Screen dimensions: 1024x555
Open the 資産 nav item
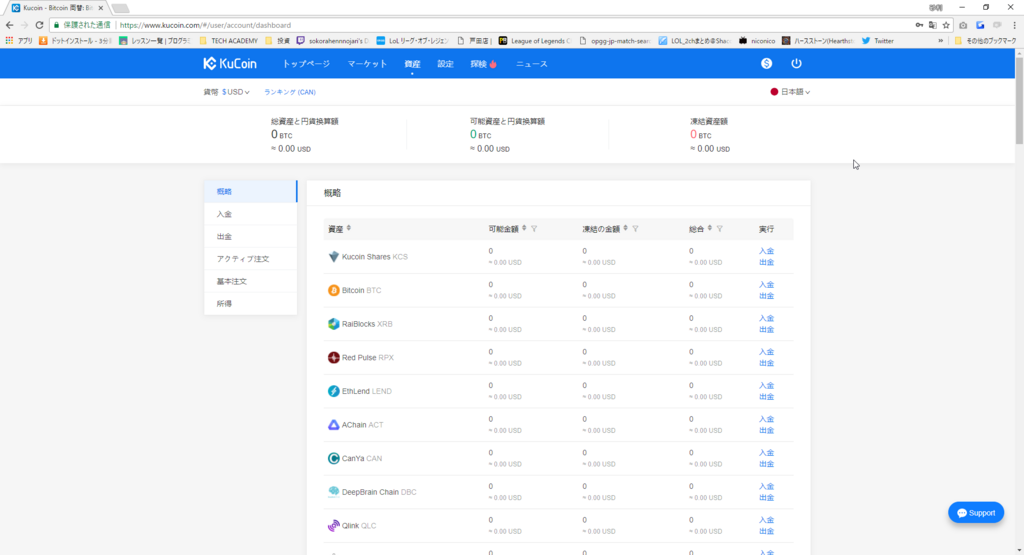coord(412,64)
